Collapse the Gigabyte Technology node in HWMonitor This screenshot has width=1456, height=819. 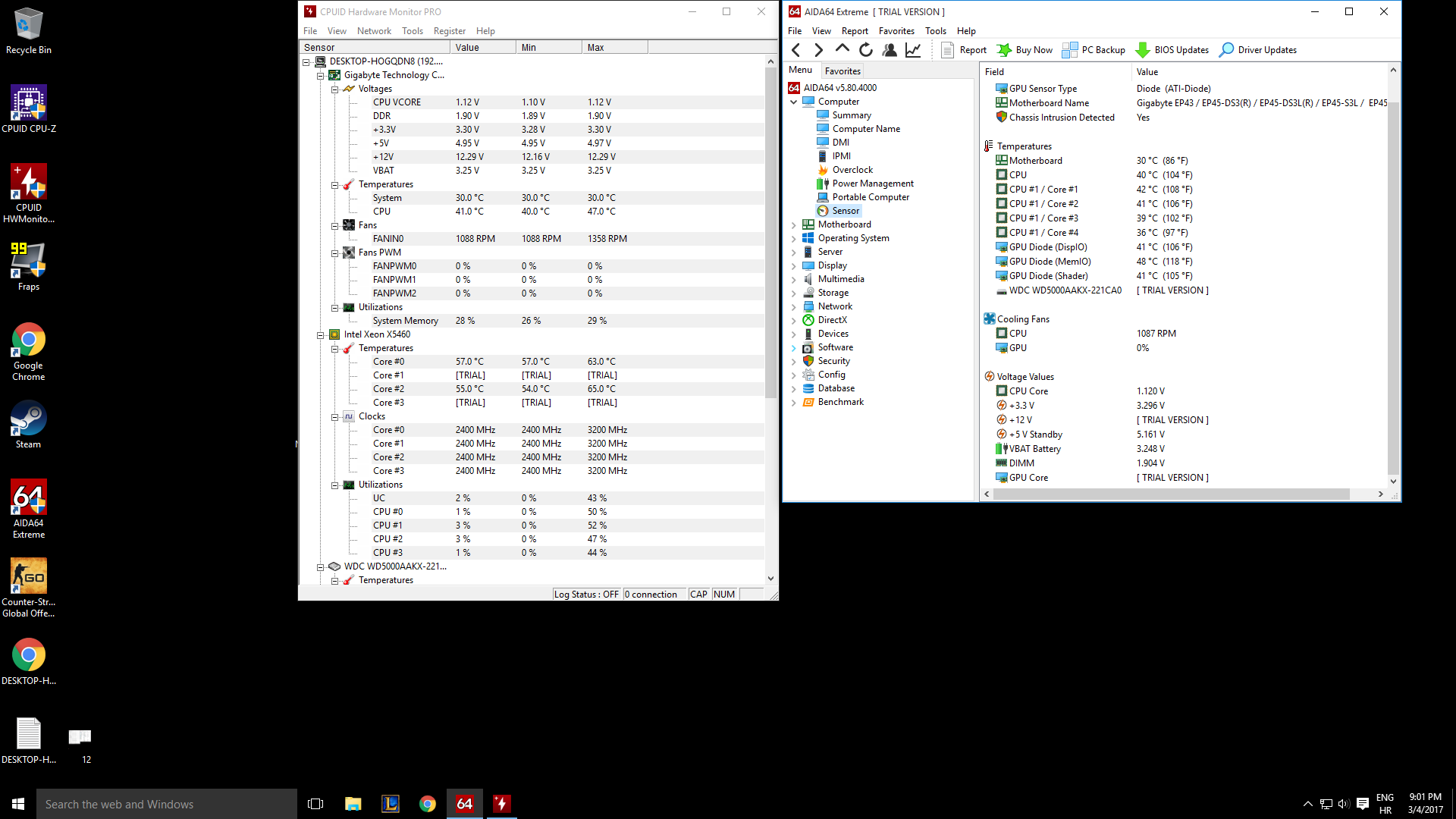click(x=320, y=76)
